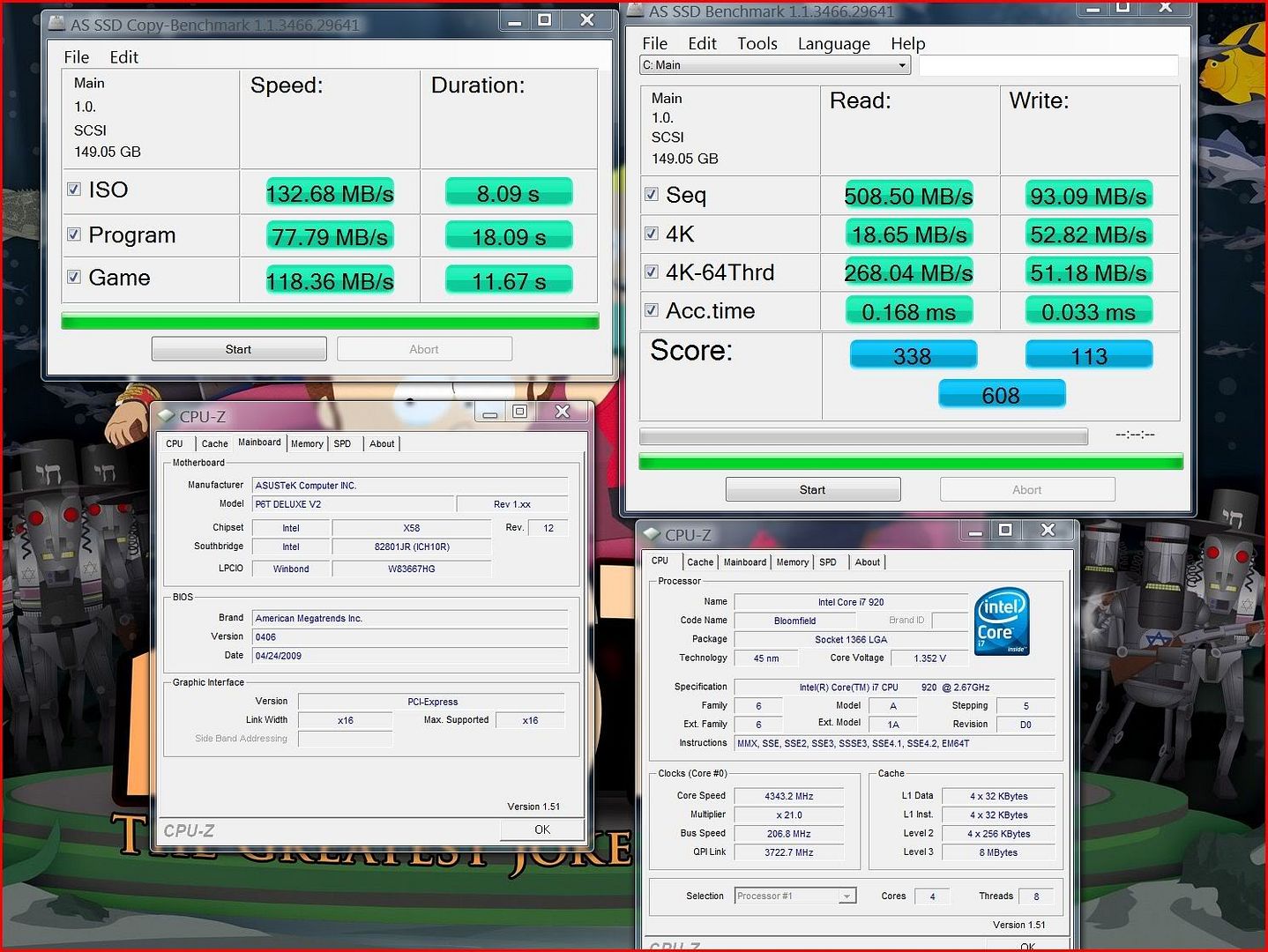Screen dimensions: 1268x952
Task: Click the gray progress bar beside --:--:--
Action: [x=863, y=436]
